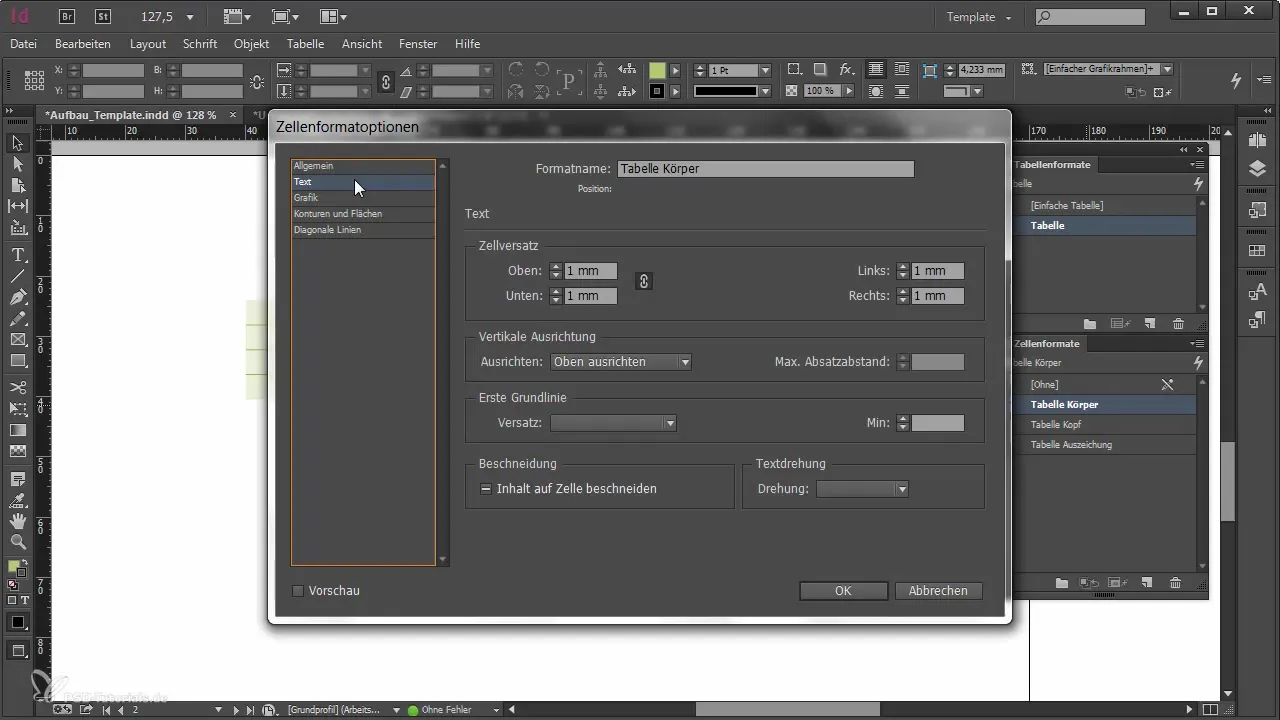Screen dimensions: 1280x720
Task: Click the OK button
Action: coord(843,591)
